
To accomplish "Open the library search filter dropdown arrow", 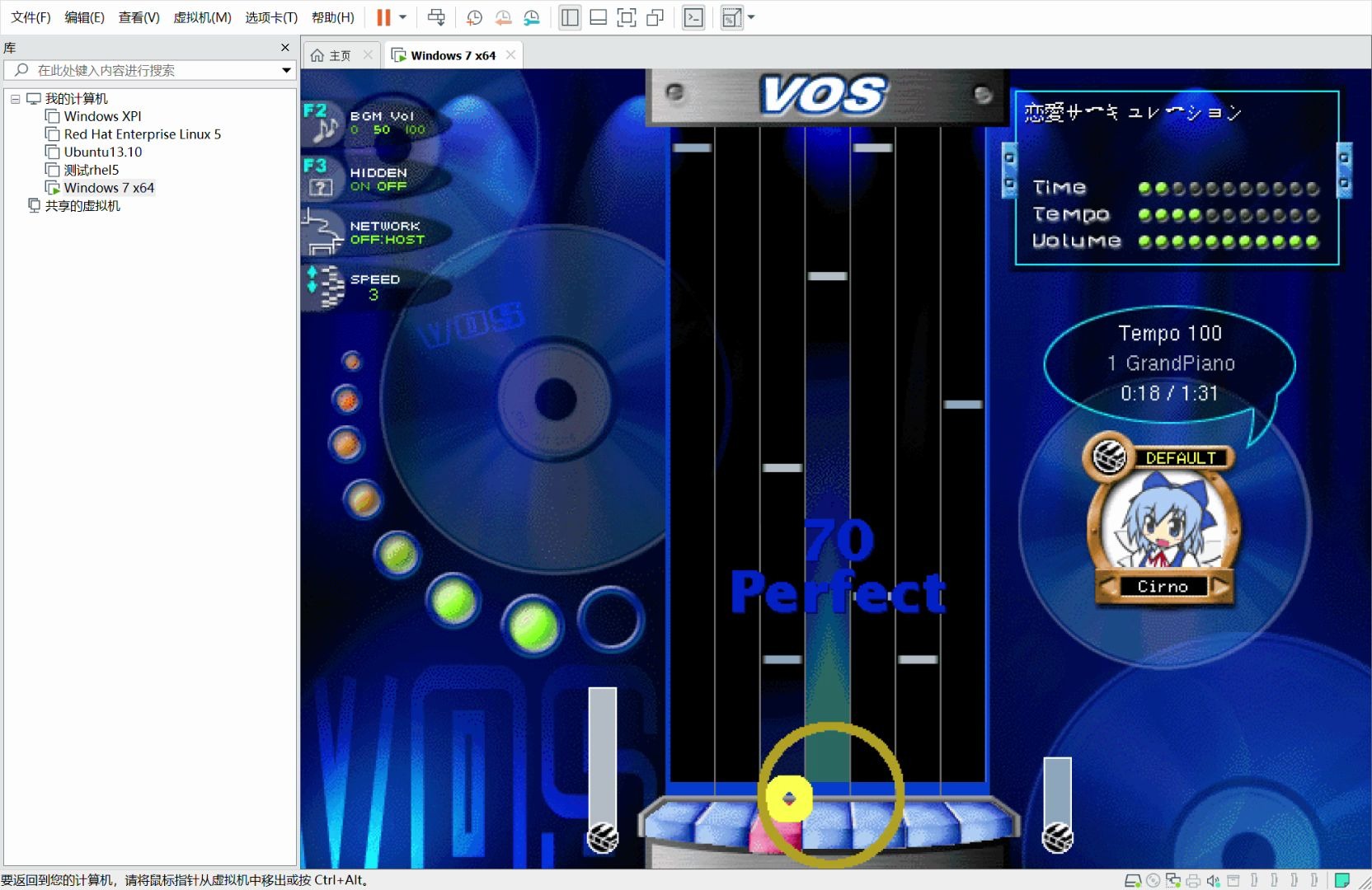I will tap(287, 70).
